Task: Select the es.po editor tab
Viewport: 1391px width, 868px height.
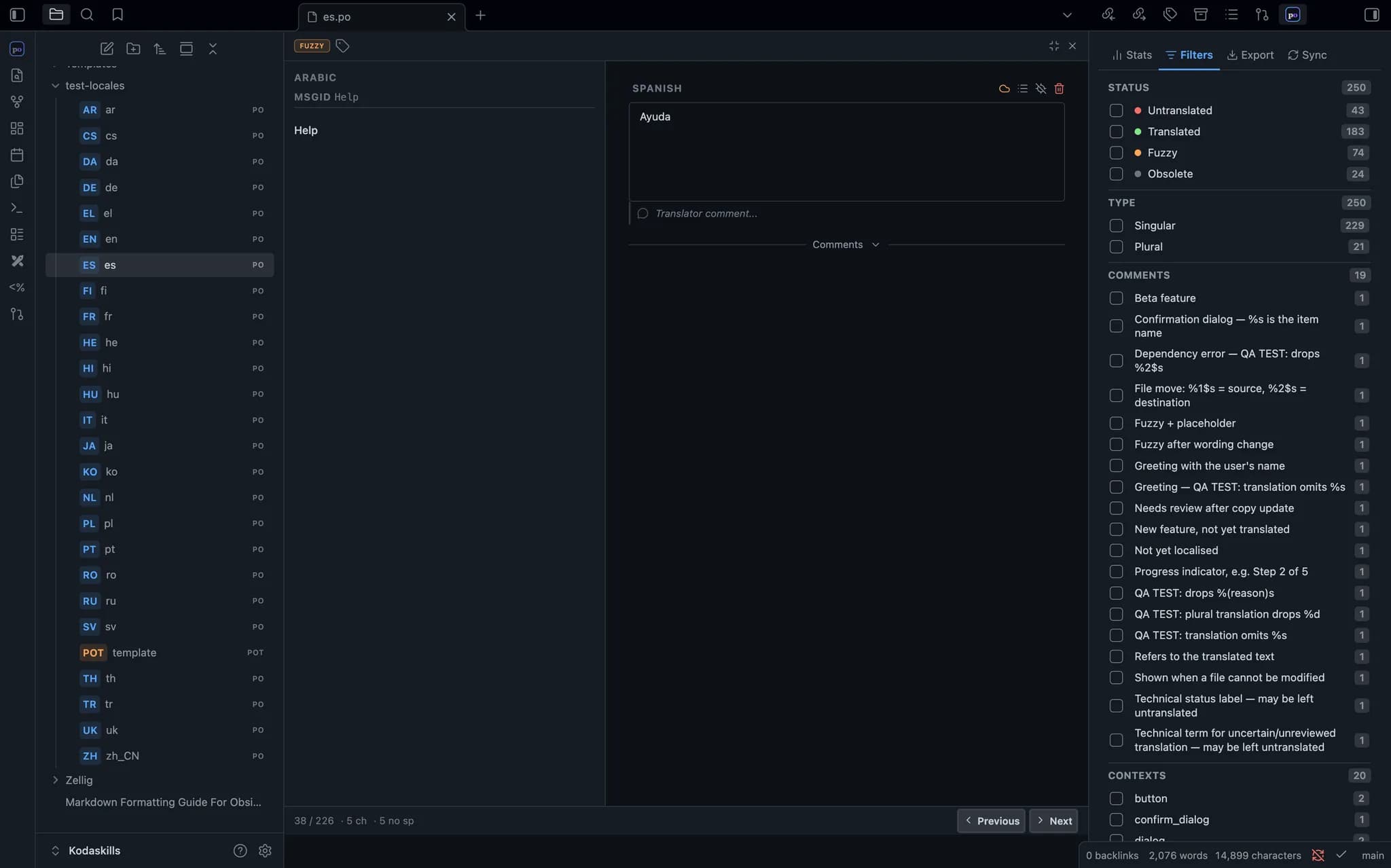Action: tap(381, 17)
